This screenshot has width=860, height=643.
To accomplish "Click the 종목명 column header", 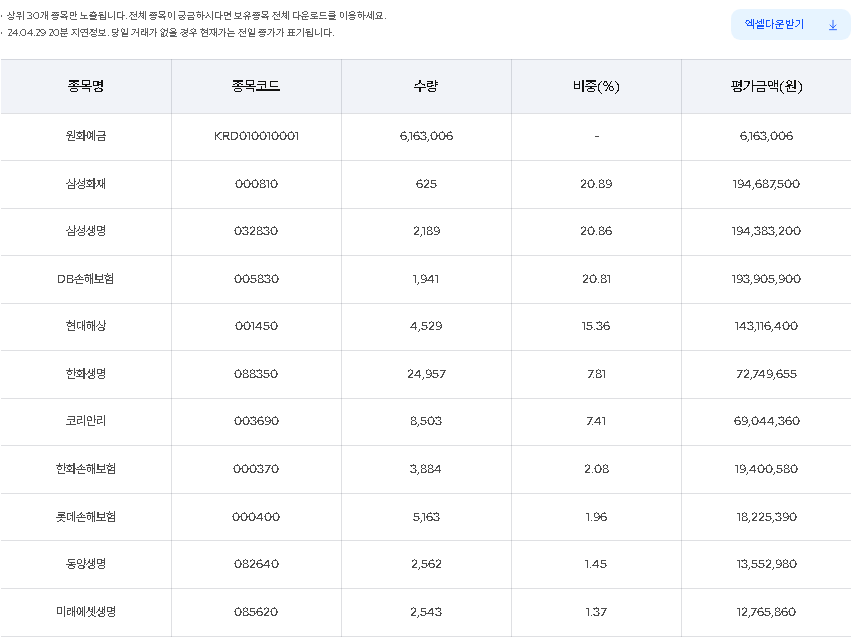I will click(x=86, y=86).
